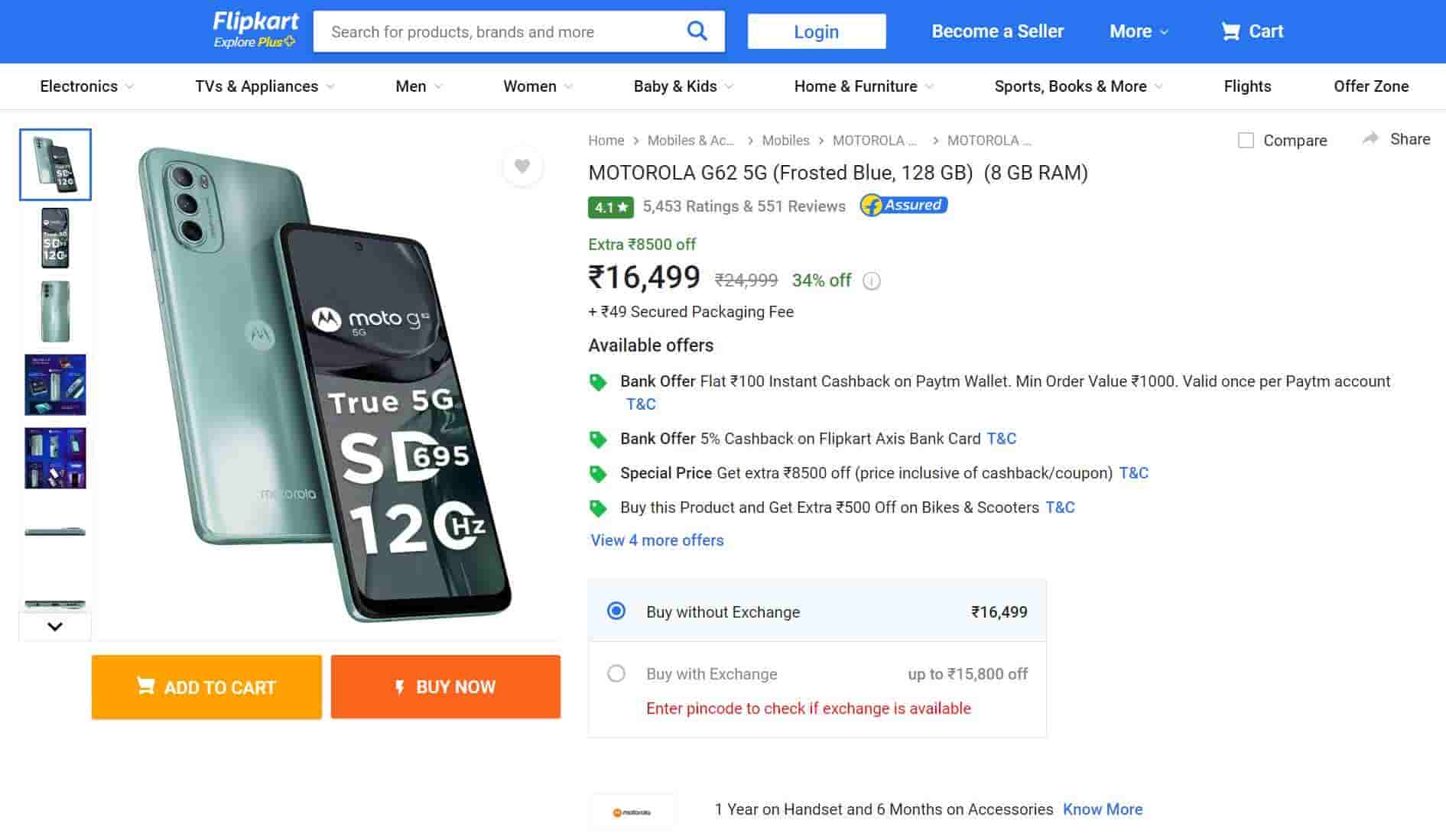Open the Flights menu
The height and width of the screenshot is (840, 1446).
point(1246,86)
